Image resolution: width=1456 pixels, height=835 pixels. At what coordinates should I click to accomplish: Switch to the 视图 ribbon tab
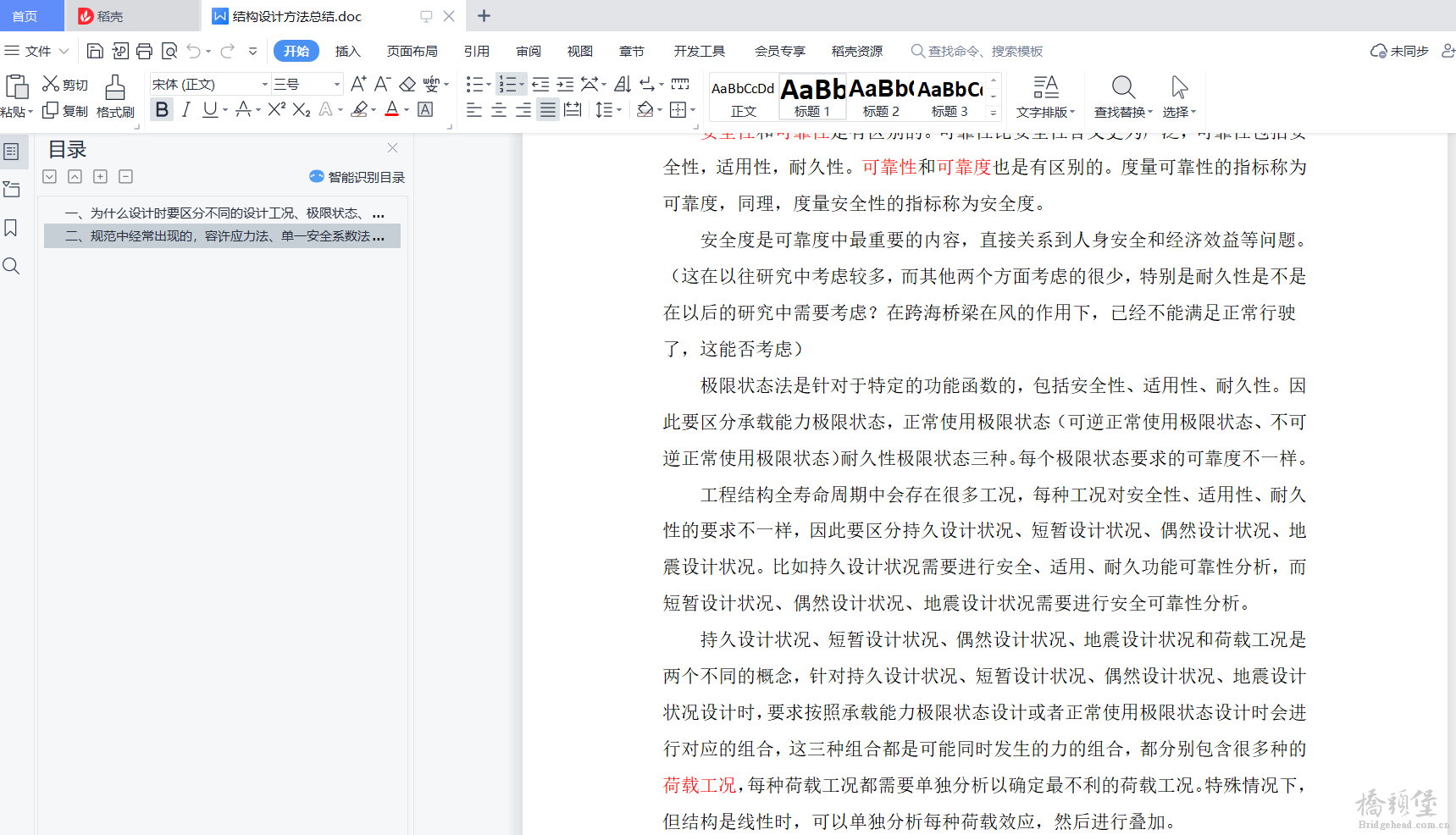(x=580, y=52)
